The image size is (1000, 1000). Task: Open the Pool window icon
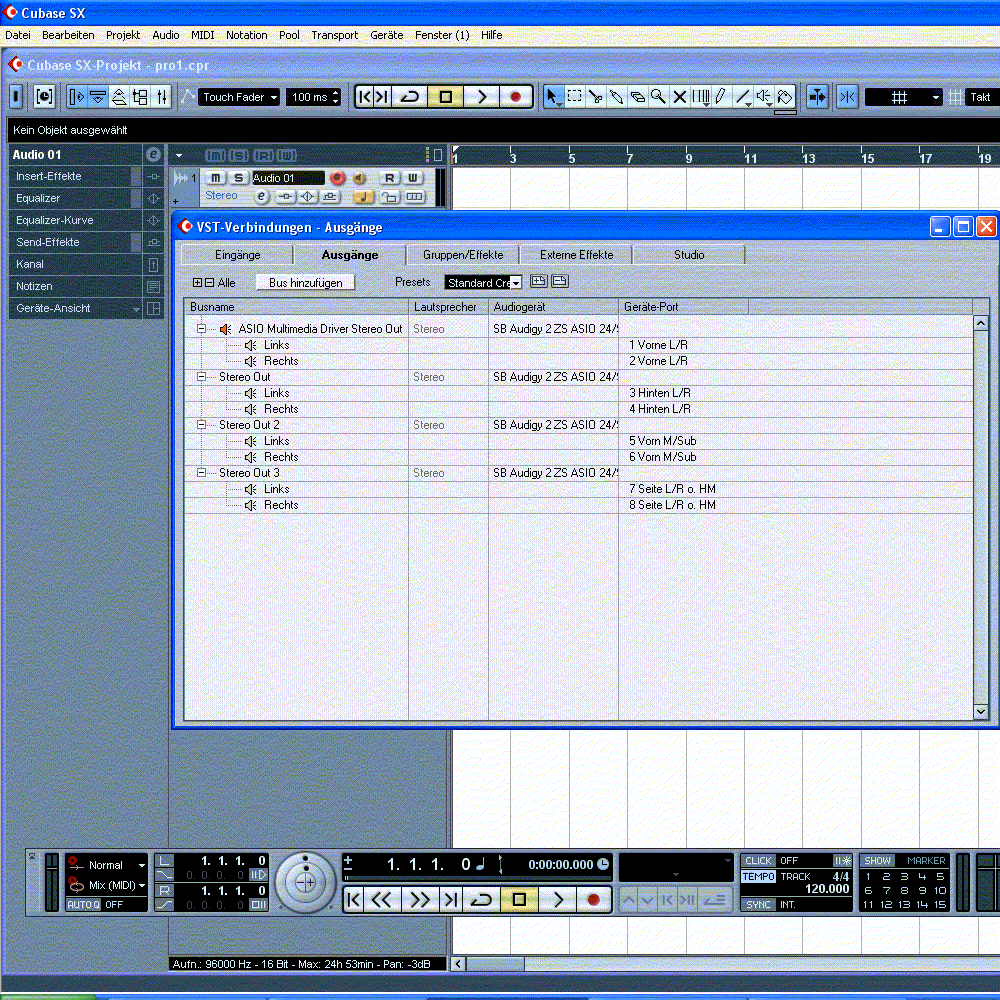coord(140,97)
